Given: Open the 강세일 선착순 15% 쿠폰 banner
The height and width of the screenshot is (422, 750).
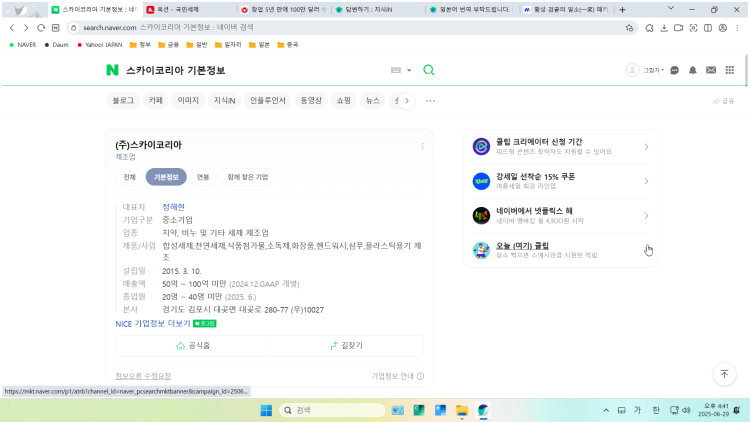Looking at the screenshot, I should pyautogui.click(x=560, y=181).
